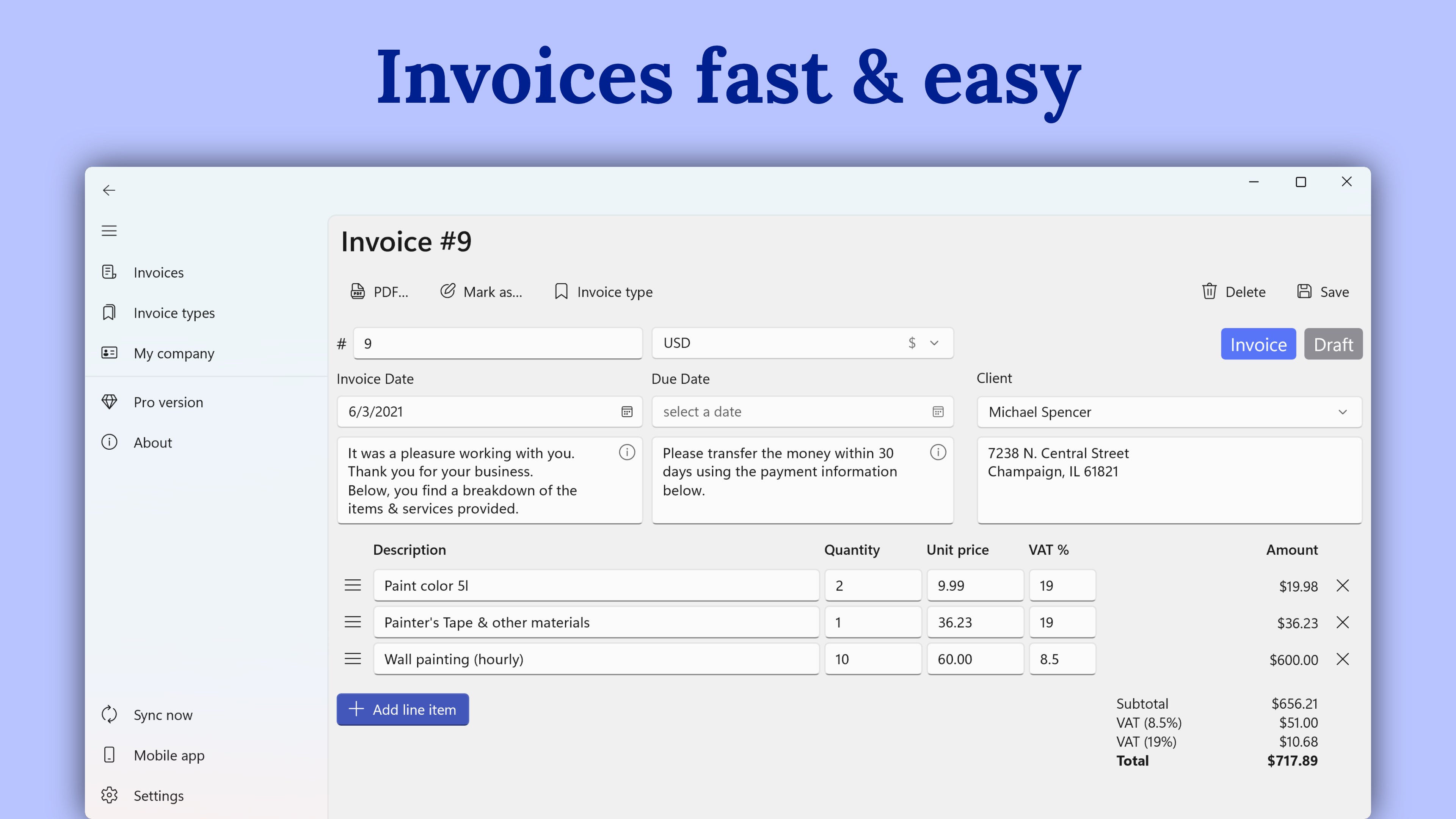Remove the Paint color 5l line item
Screen dimensions: 1456x819
point(1342,585)
